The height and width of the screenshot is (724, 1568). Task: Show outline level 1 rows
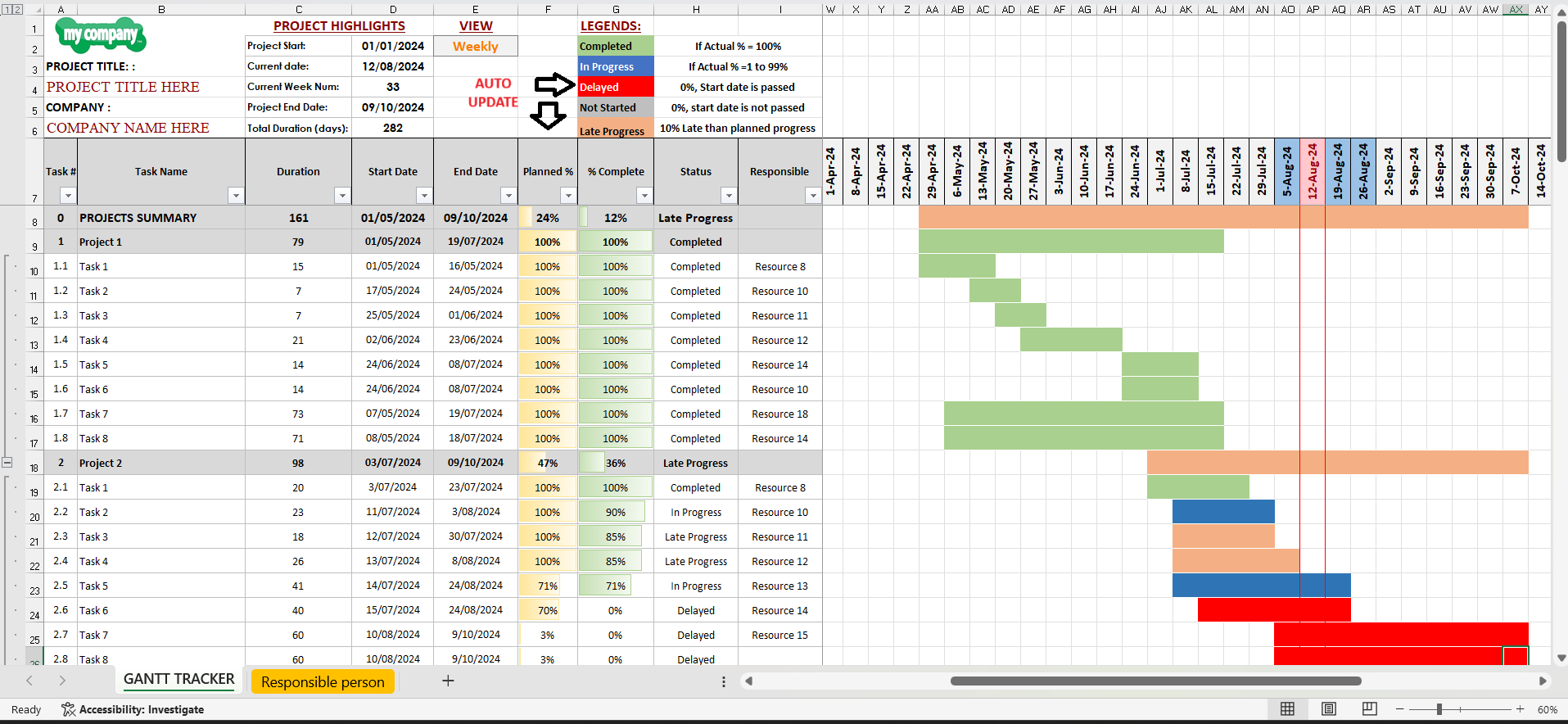point(7,9)
